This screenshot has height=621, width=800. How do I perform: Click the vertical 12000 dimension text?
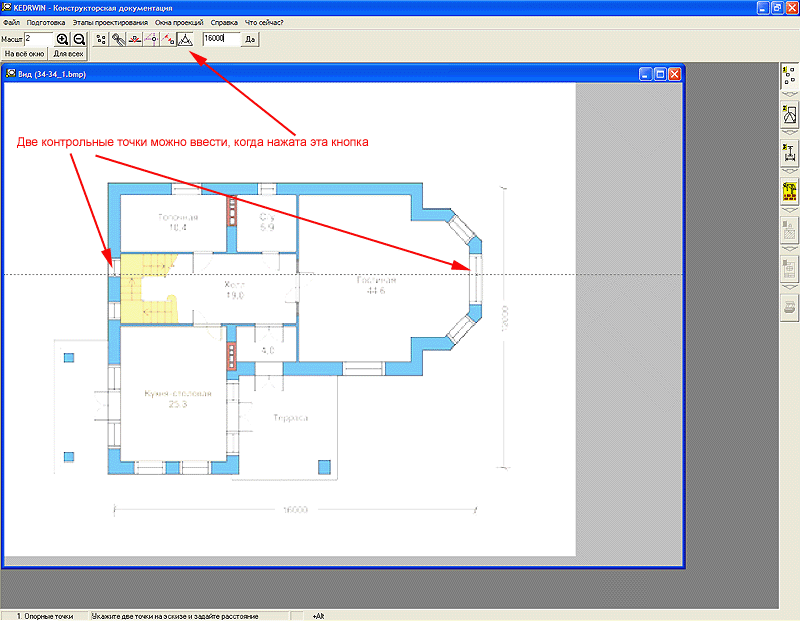coord(505,319)
